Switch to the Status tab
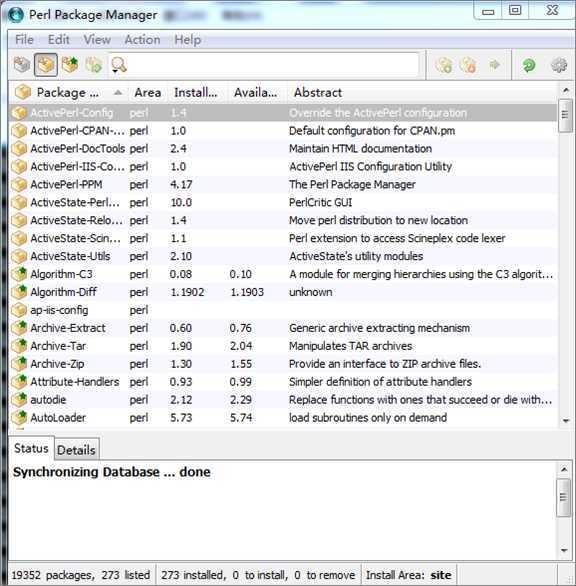Viewport: 576px width, 586px height. [31, 448]
